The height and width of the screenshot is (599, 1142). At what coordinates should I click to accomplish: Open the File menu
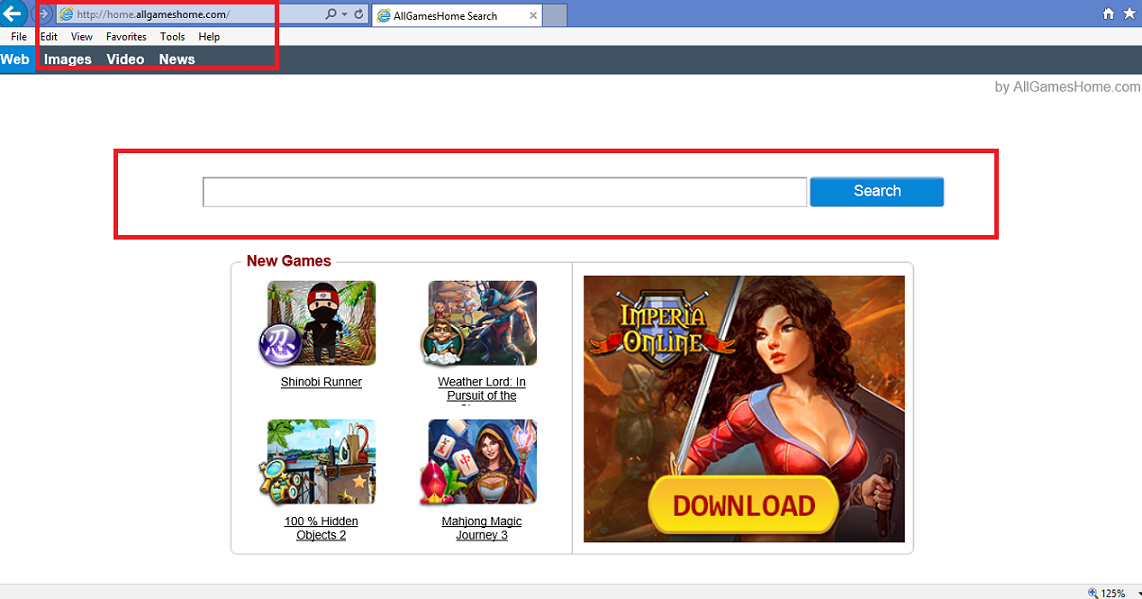(19, 36)
